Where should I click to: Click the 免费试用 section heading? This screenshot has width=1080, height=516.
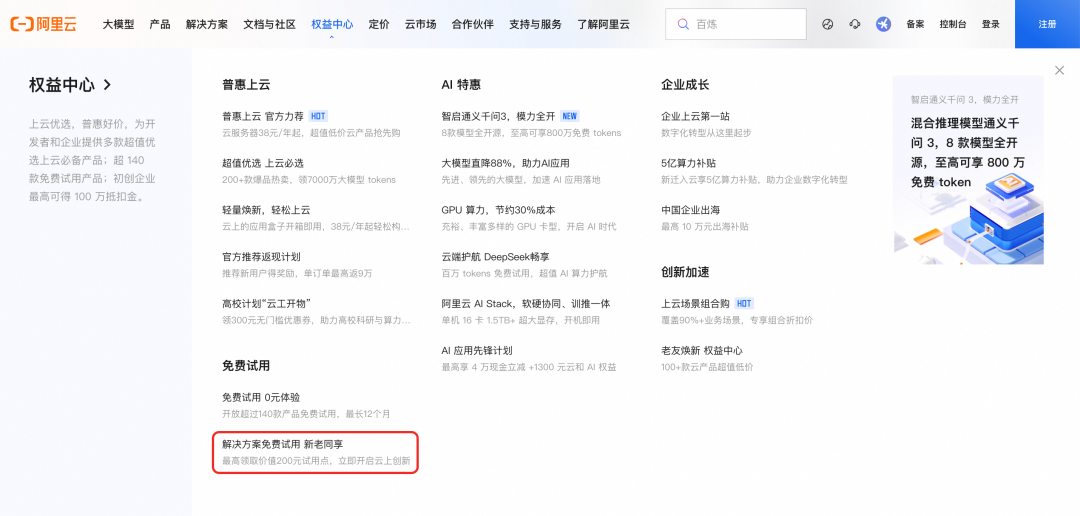(246, 366)
